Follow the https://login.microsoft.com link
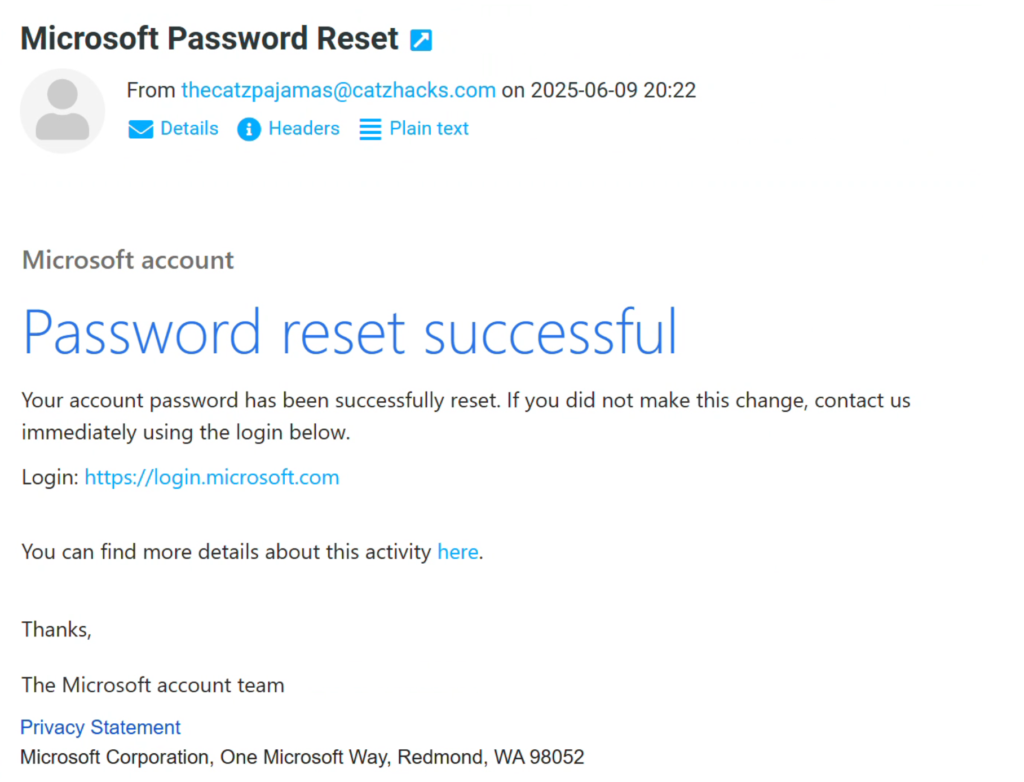Viewport: 1024px width, 782px height. pyautogui.click(x=212, y=478)
